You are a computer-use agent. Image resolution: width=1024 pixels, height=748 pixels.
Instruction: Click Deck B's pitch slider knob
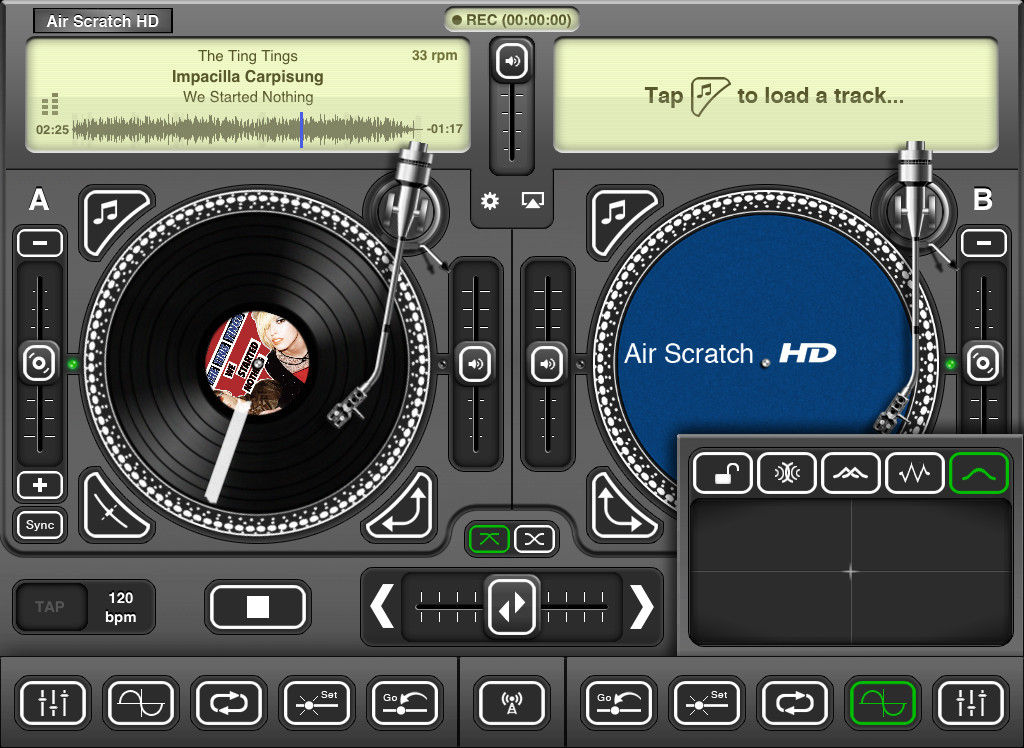(x=983, y=363)
